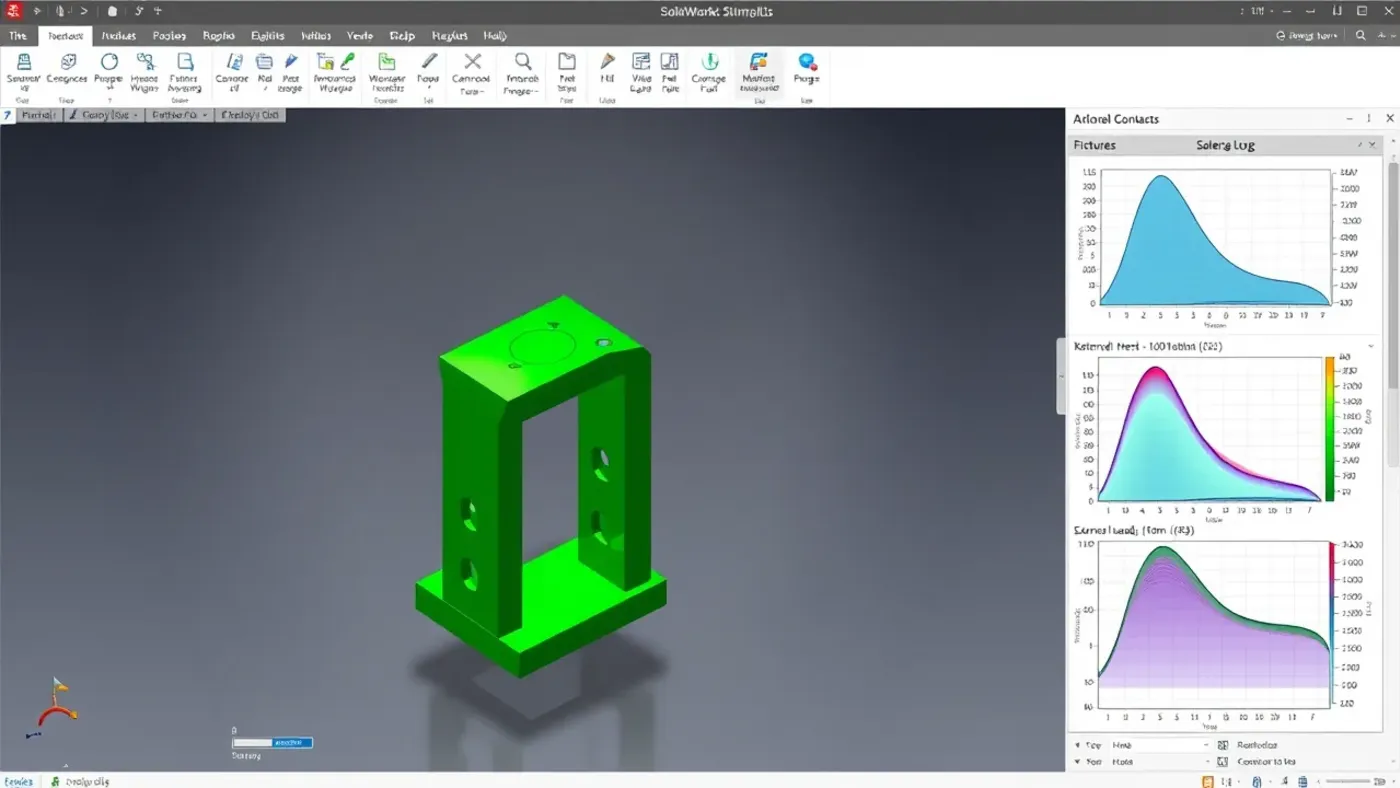
Task: Open the third dropdown tab above the viewport
Action: click(x=180, y=115)
